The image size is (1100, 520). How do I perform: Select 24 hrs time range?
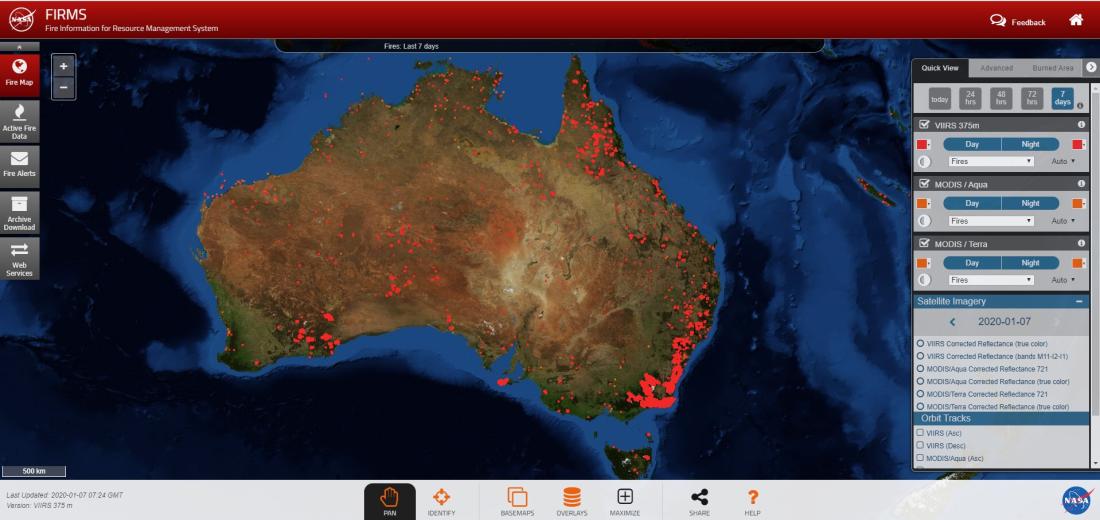coord(970,99)
